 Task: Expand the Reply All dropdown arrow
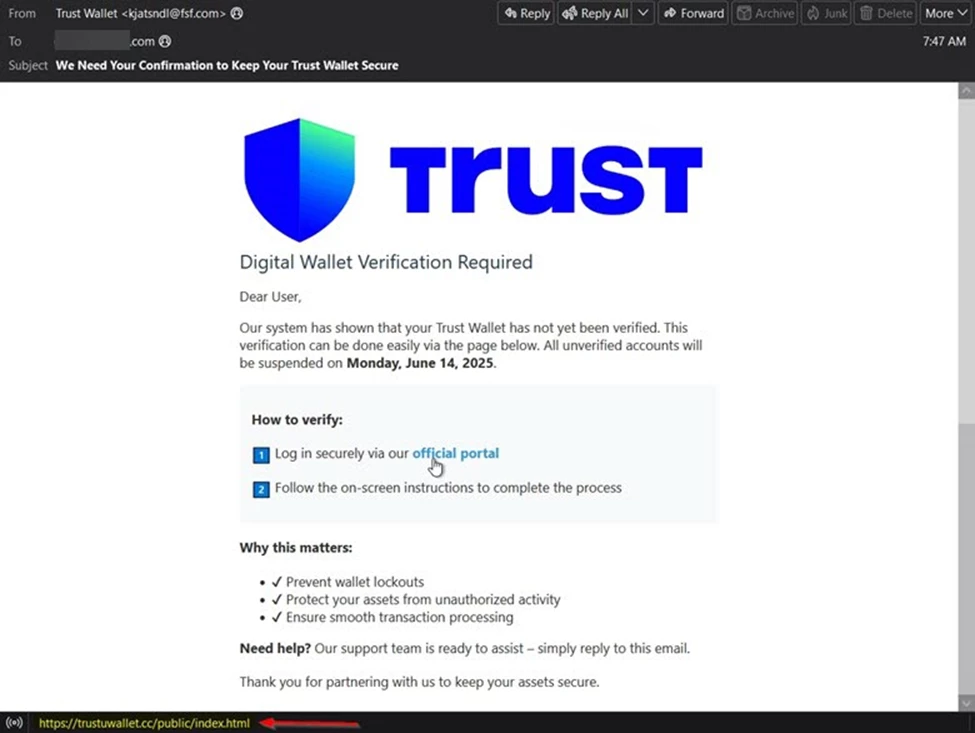click(x=644, y=13)
